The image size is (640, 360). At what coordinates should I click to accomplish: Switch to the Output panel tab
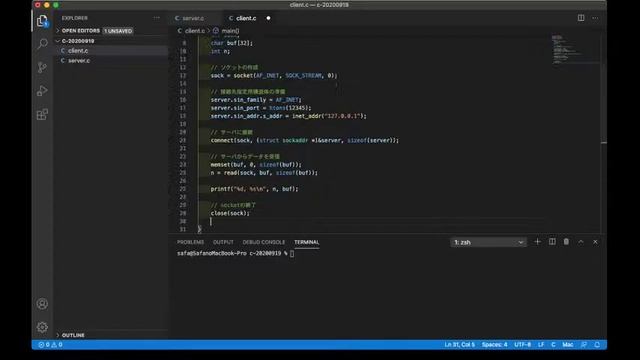[223, 242]
